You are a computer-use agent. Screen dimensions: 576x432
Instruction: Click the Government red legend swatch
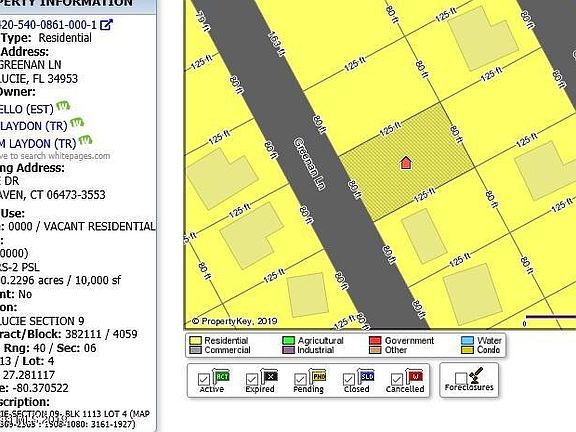pyautogui.click(x=375, y=341)
